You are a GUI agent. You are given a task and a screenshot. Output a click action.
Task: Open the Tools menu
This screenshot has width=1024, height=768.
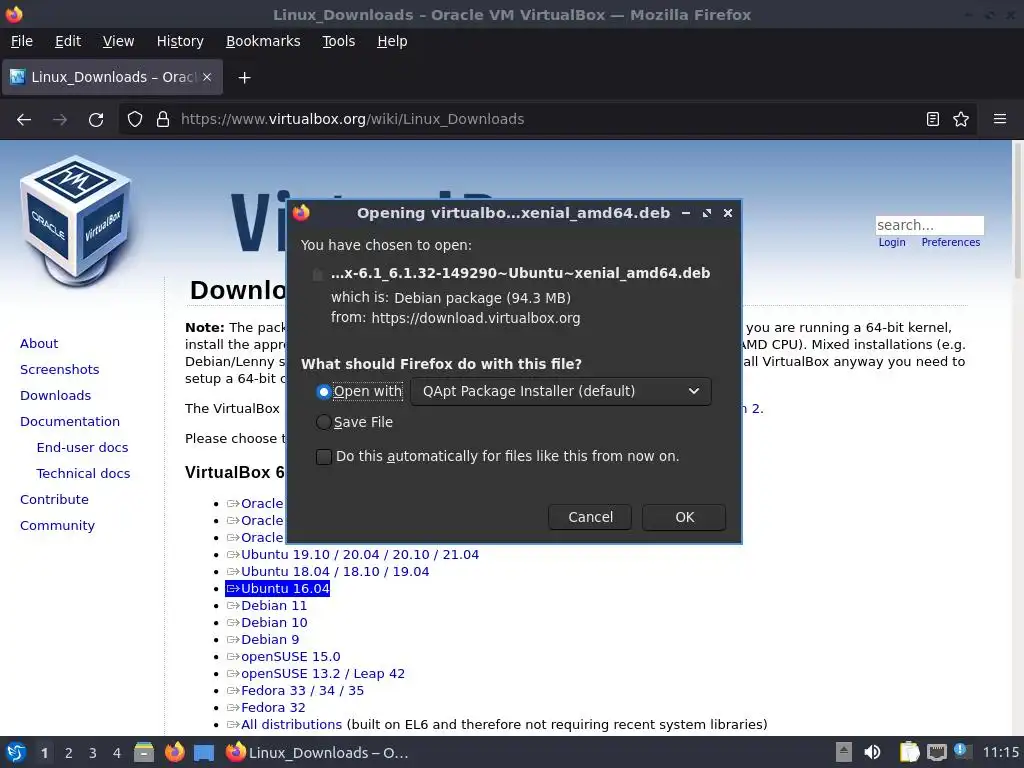point(338,41)
